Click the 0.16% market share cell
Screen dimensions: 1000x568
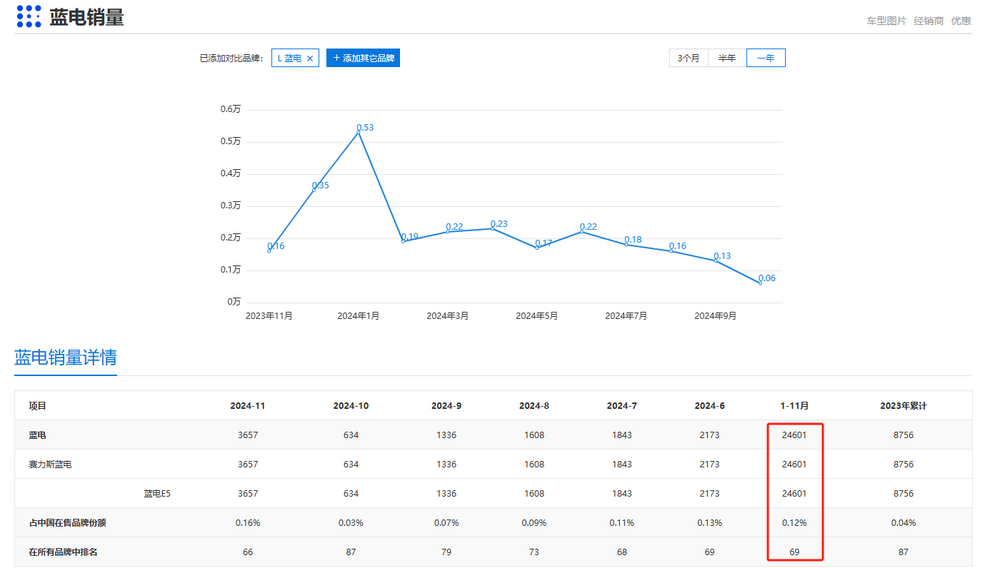coord(248,523)
